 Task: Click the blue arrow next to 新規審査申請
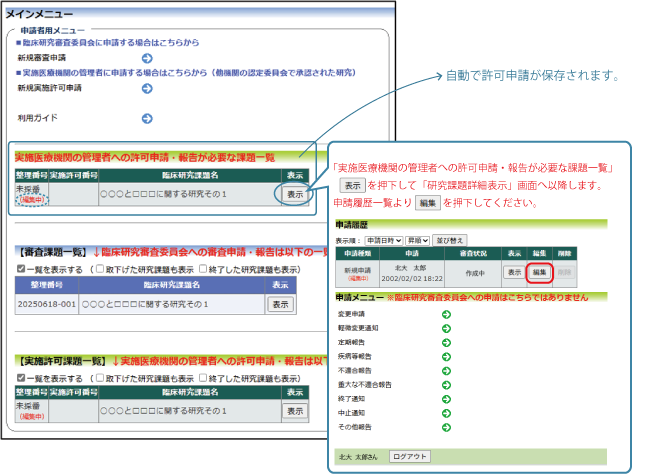146,58
